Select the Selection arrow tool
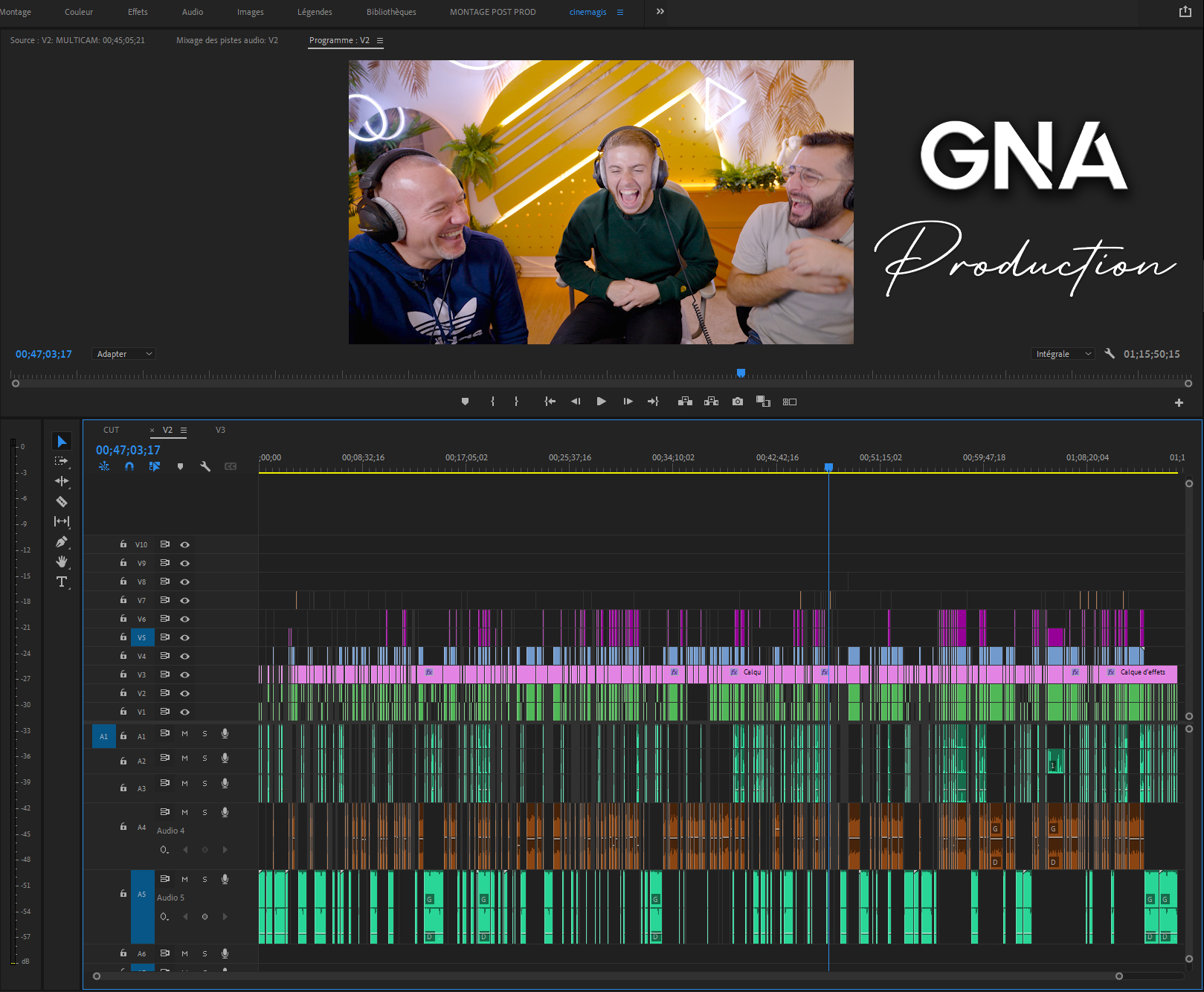The height and width of the screenshot is (992, 1204). pyautogui.click(x=62, y=442)
